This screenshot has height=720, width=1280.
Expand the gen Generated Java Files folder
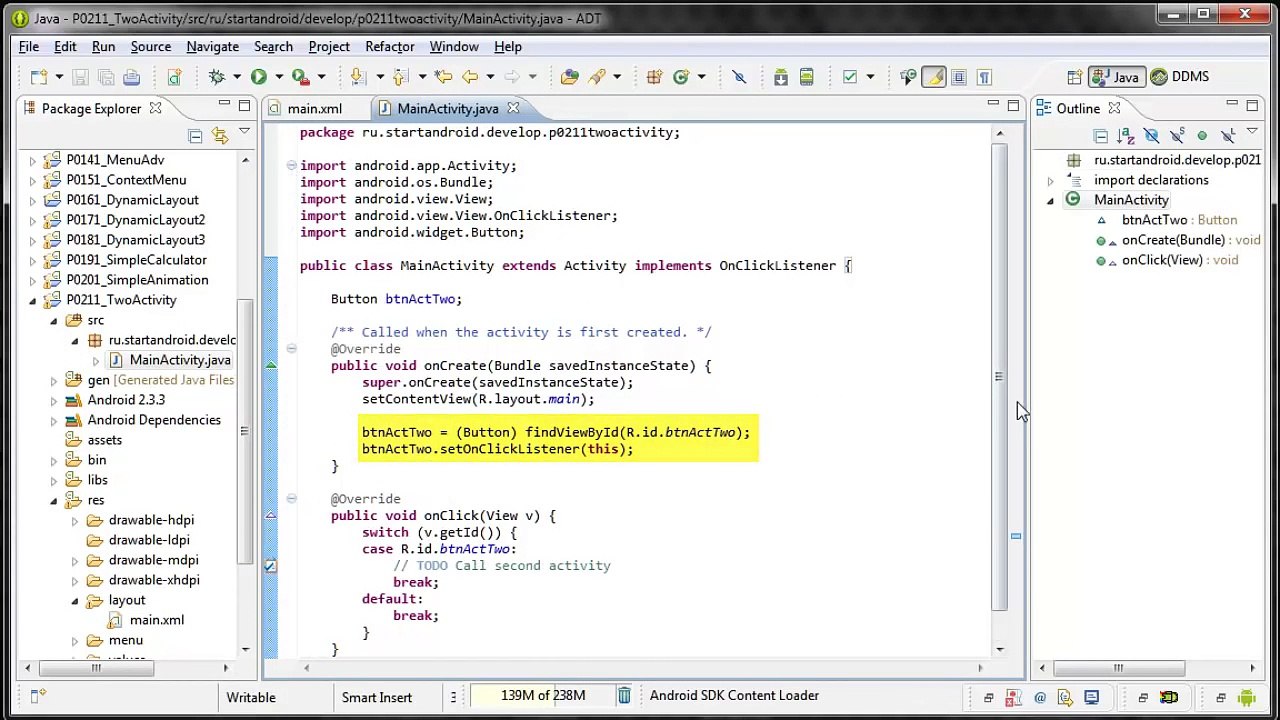click(54, 380)
